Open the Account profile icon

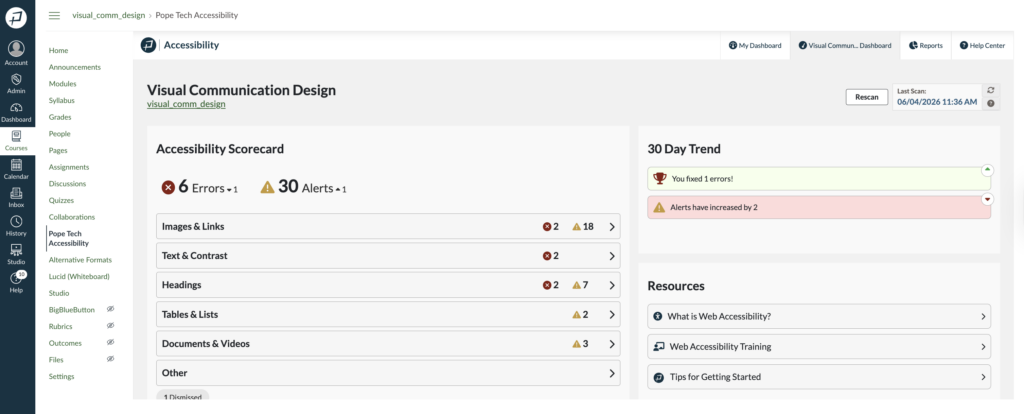tap(16, 49)
